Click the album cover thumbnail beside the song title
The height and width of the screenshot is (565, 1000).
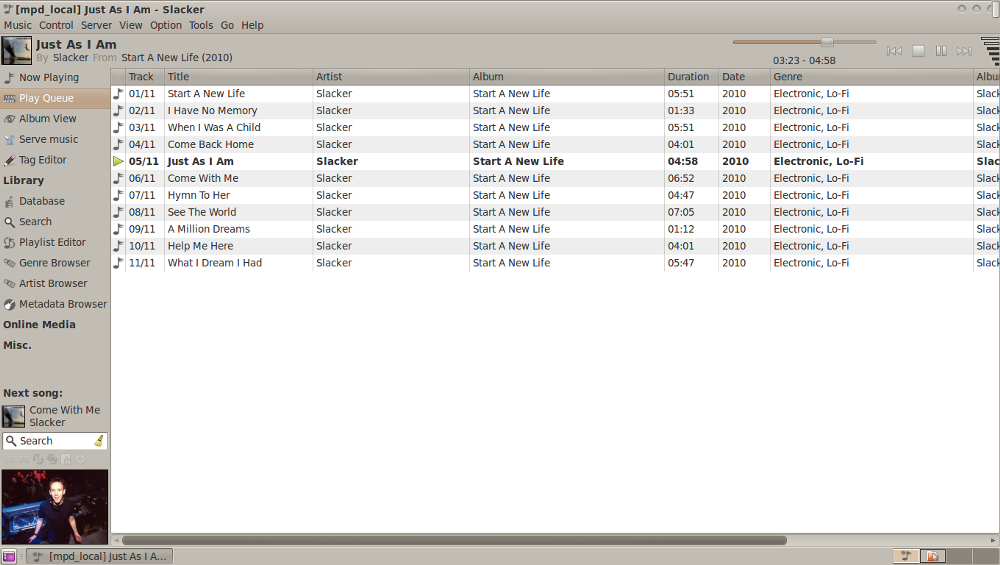[x=16, y=51]
